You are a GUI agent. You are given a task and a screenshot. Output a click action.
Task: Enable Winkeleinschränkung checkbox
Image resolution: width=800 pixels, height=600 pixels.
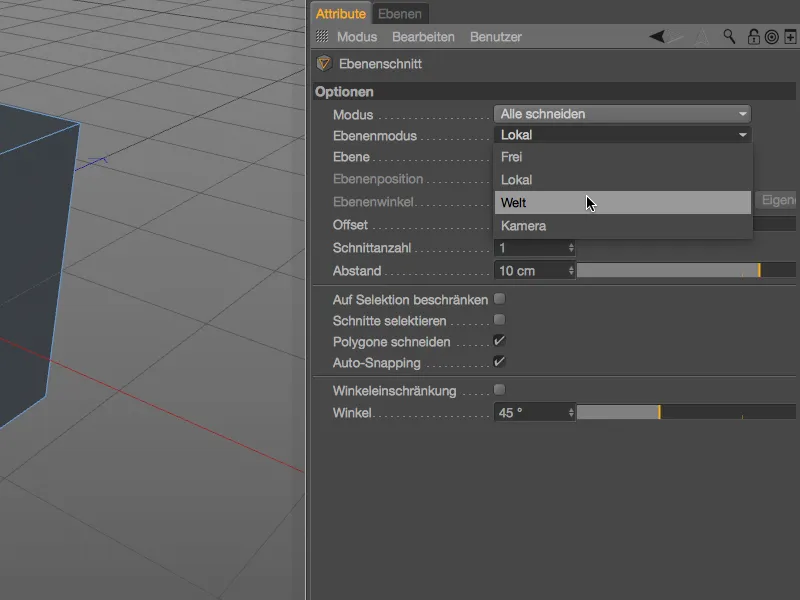click(499, 390)
